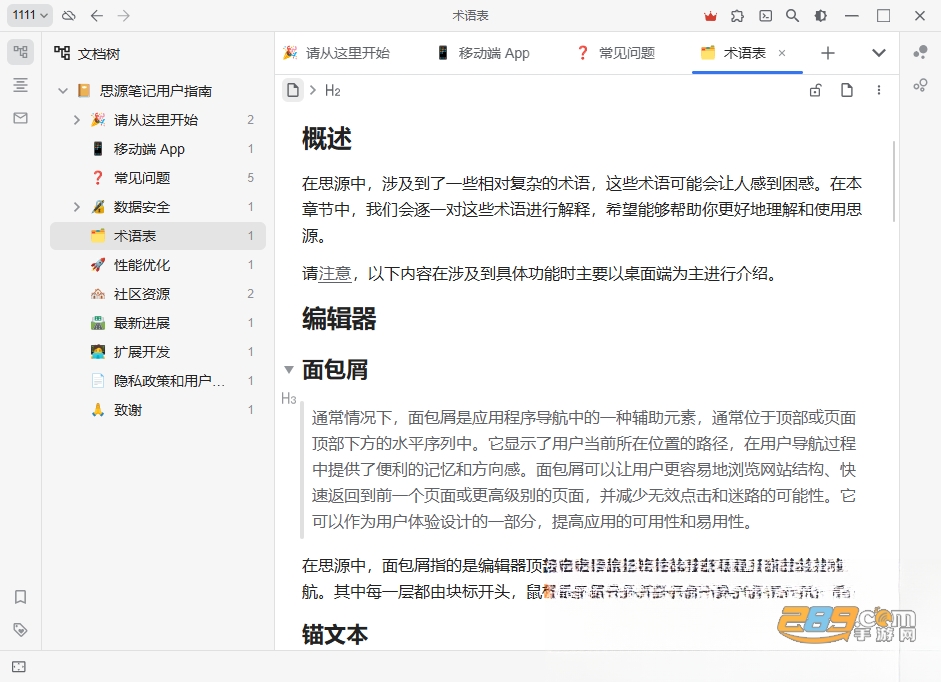The width and height of the screenshot is (941, 682).
Task: Go forward with the right arrow
Action: click(124, 16)
